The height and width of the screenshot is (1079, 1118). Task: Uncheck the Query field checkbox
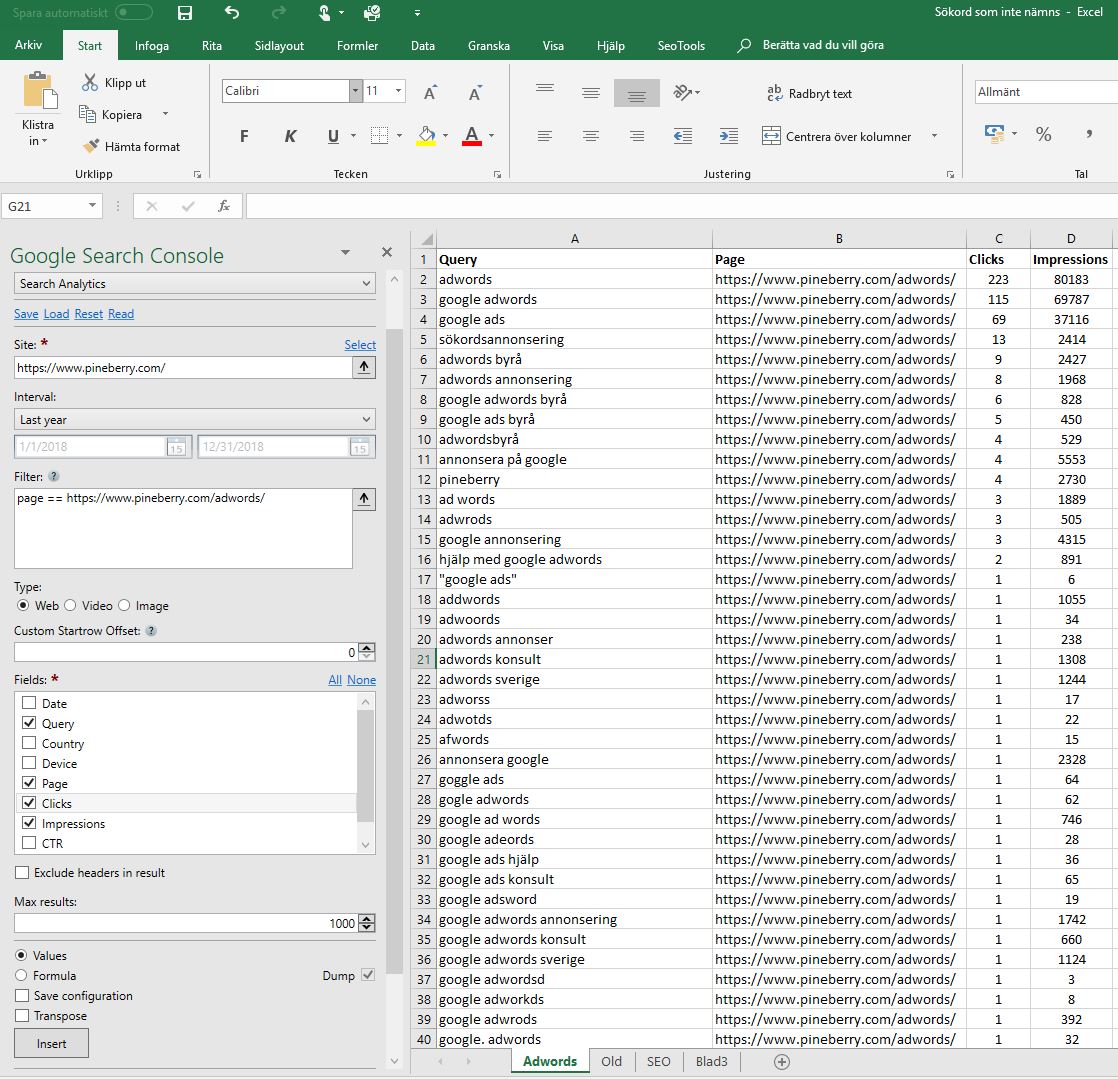[x=29, y=723]
